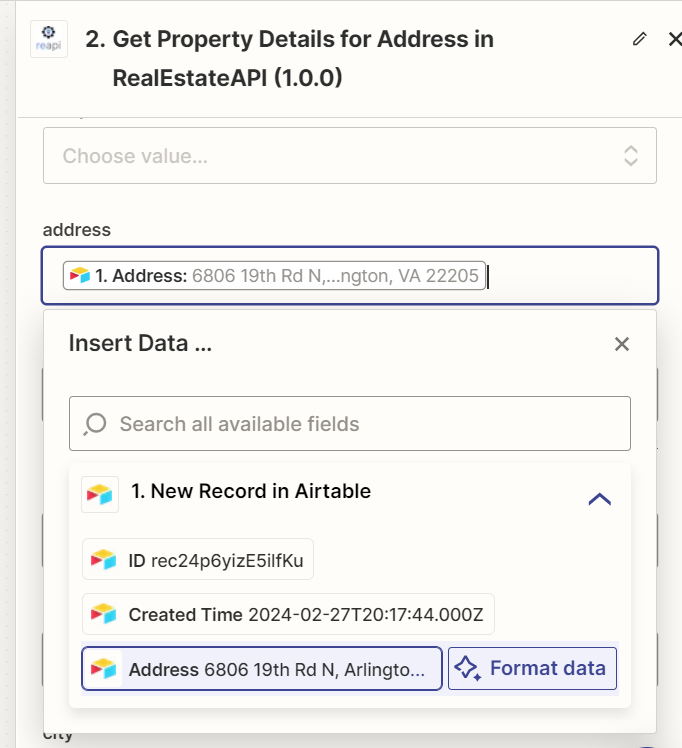Open the Choose value dropdown
The image size is (682, 748).
point(350,156)
